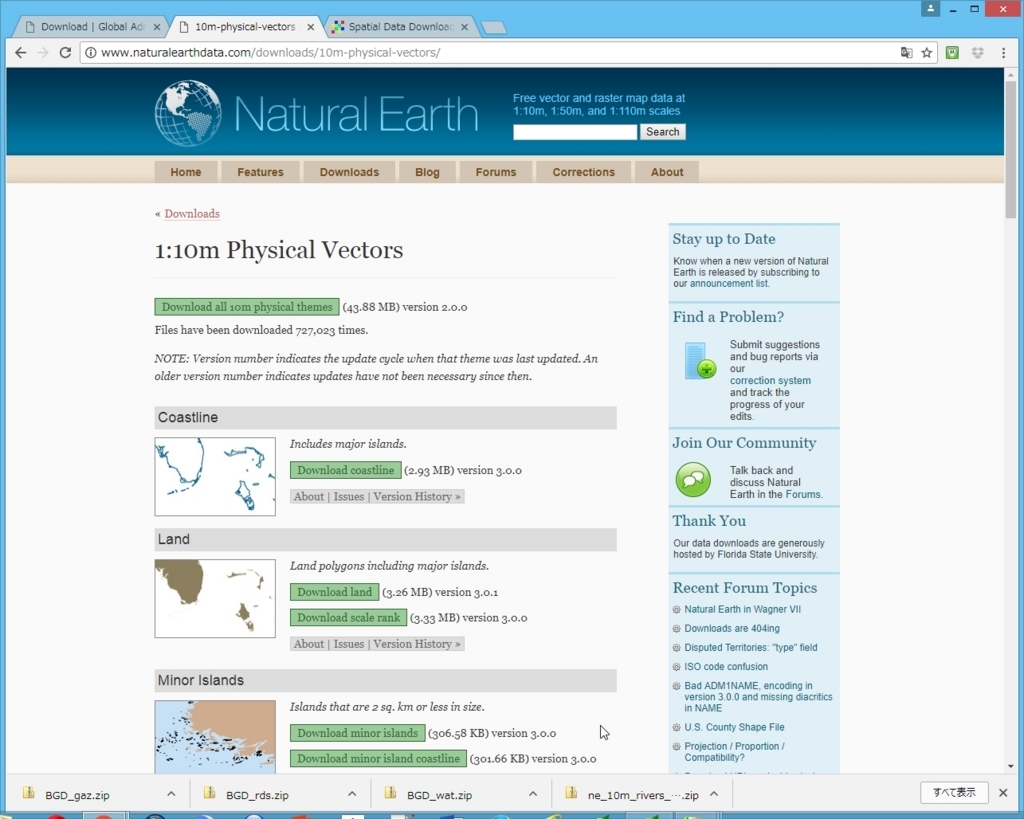Image resolution: width=1024 pixels, height=819 pixels.
Task: Click the Search button
Action: coord(662,132)
